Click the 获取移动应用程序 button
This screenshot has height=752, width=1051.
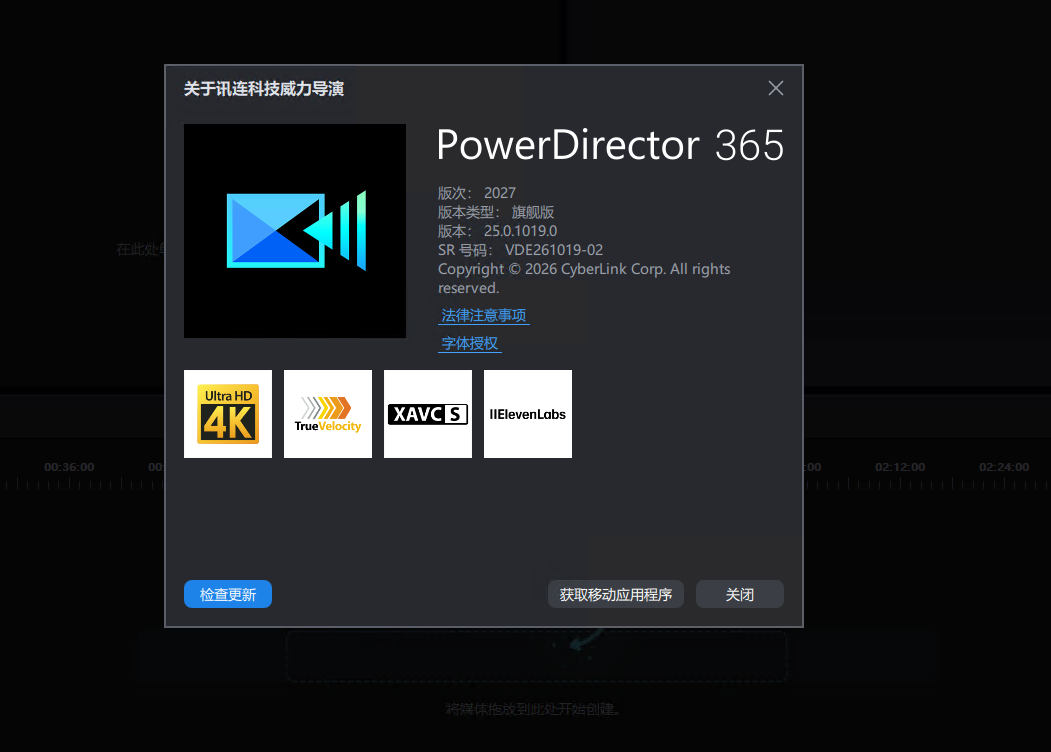(616, 594)
